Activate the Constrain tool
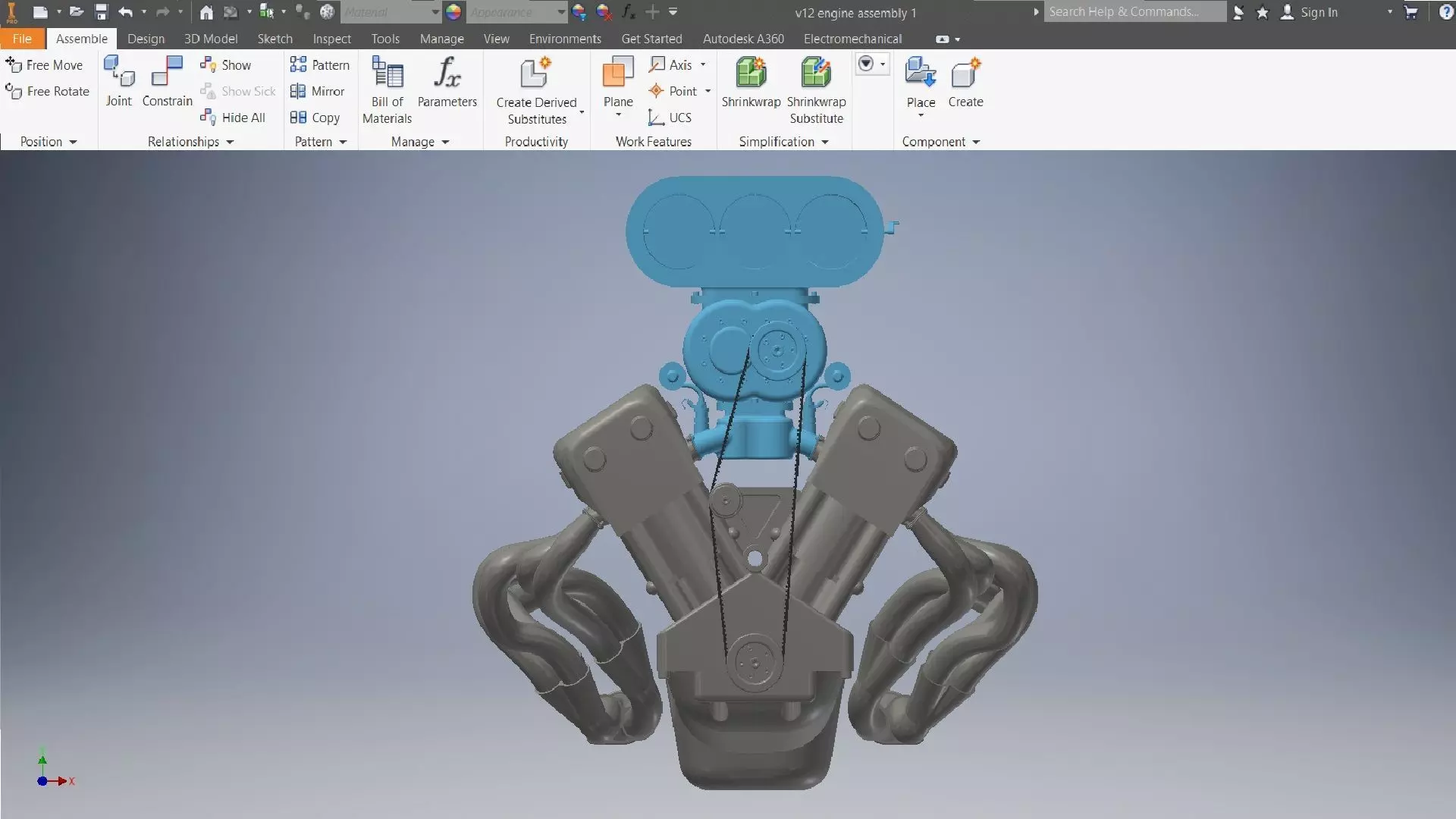 coord(168,81)
